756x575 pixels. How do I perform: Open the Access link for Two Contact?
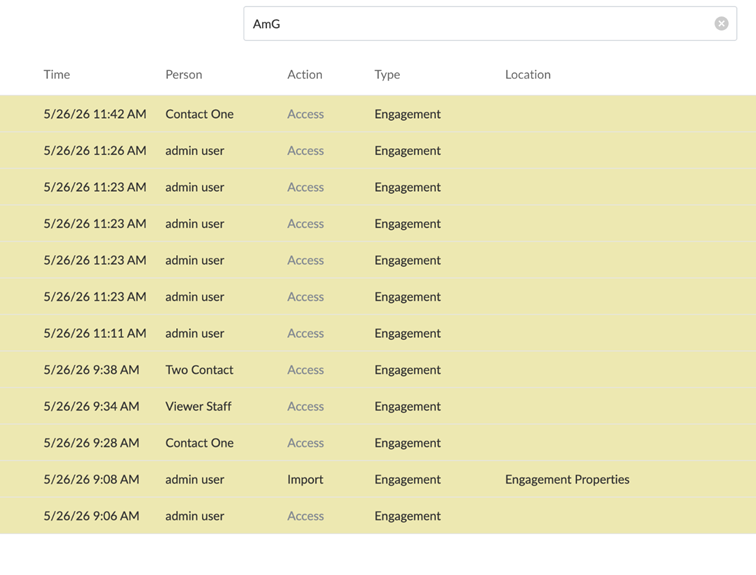click(306, 370)
